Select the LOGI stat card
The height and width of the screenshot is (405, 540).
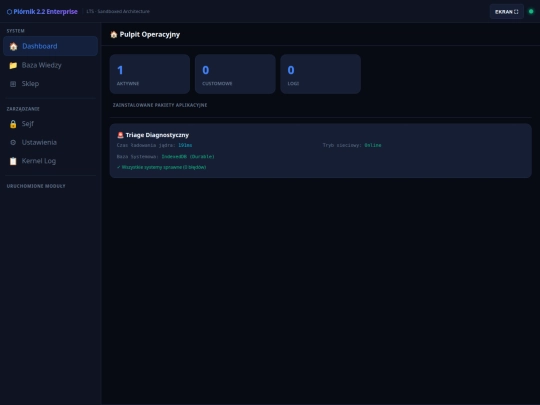(321, 74)
